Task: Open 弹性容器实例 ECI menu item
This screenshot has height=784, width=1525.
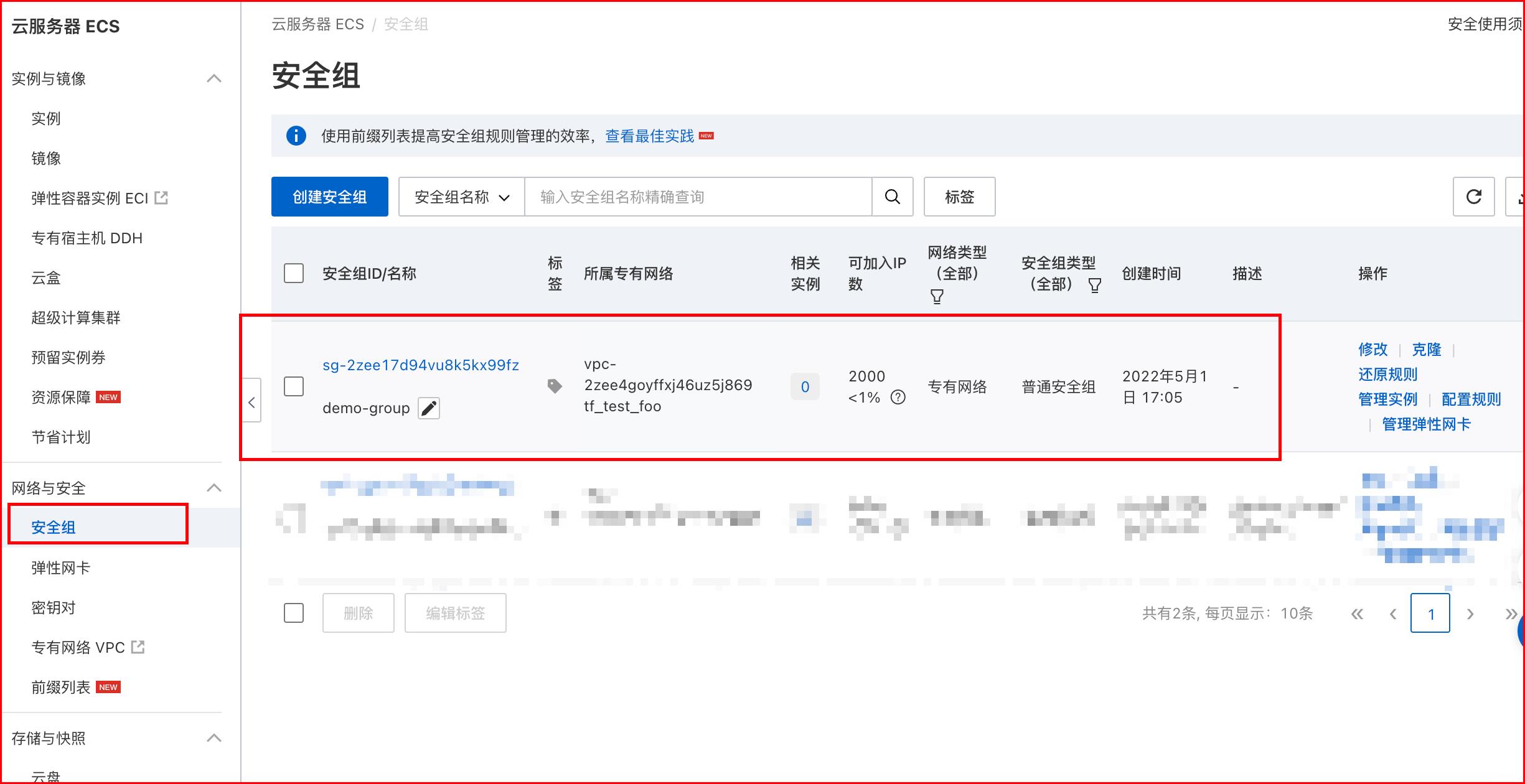Action: (x=90, y=198)
